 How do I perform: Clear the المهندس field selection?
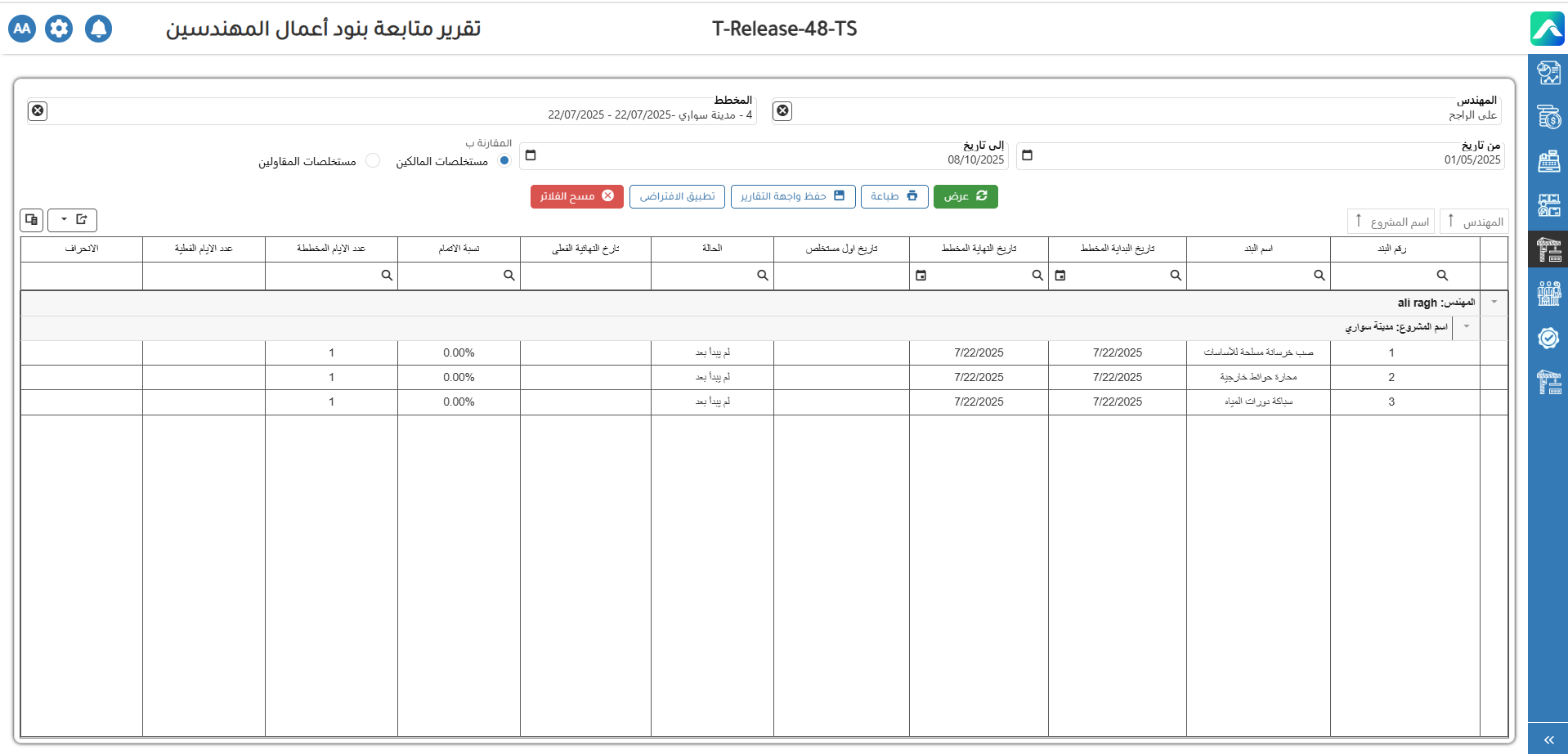pos(782,110)
